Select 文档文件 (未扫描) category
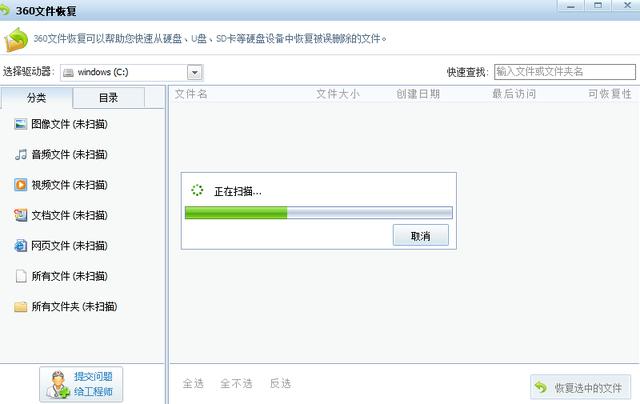Image resolution: width=640 pixels, height=404 pixels. (x=61, y=215)
